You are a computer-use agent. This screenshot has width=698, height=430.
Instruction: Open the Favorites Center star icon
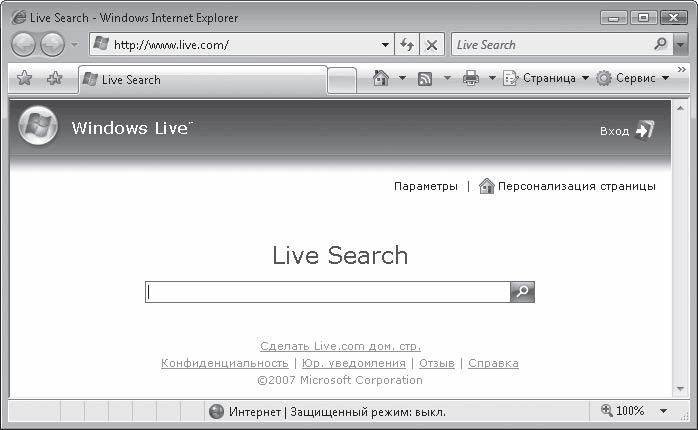click(25, 79)
